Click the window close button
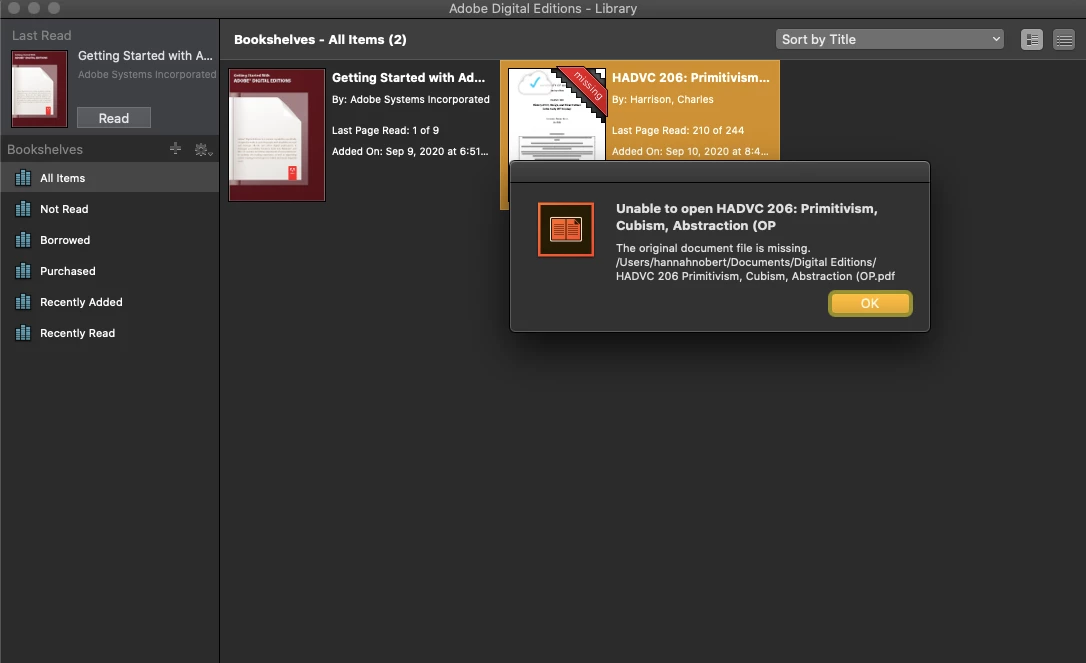Image resolution: width=1086 pixels, height=663 pixels. pyautogui.click(x=13, y=8)
